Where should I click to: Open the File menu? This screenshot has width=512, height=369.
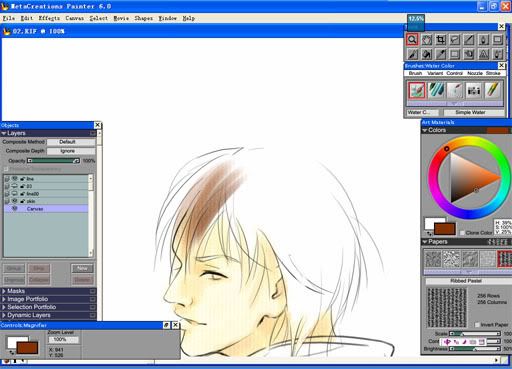pos(9,18)
